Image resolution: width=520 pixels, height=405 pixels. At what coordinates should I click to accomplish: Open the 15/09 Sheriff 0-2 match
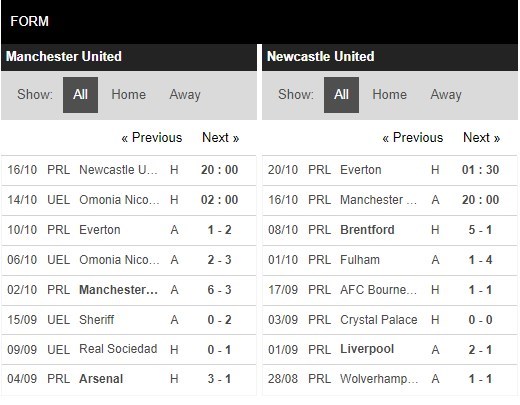tap(129, 320)
